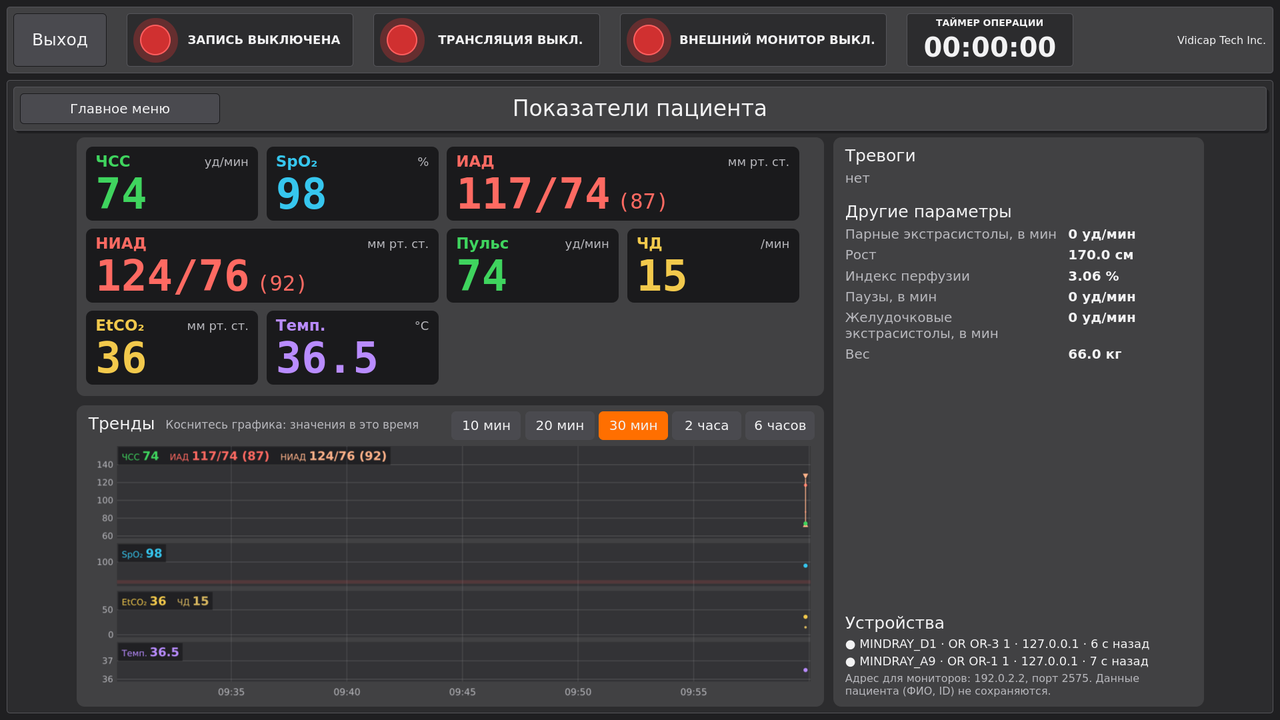Click the 'Выход' exit button

pyautogui.click(x=60, y=40)
